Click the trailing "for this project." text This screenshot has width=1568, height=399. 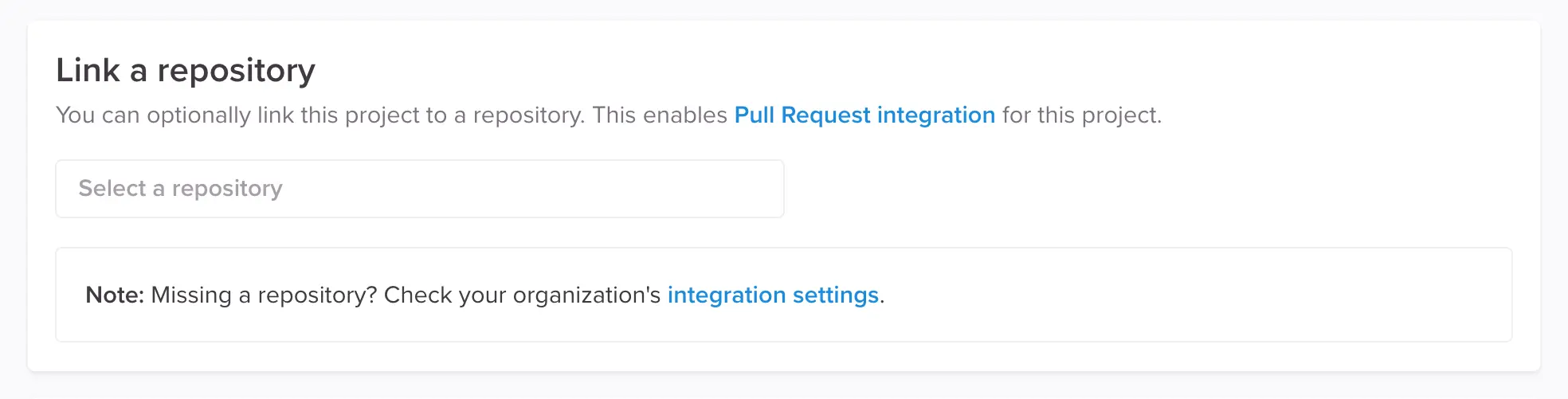click(1081, 115)
